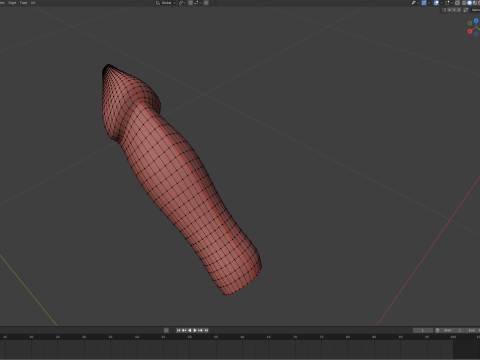The height and width of the screenshot is (360, 480).
Task: Toggle auto merge vertices icon
Action: click(466, 10)
